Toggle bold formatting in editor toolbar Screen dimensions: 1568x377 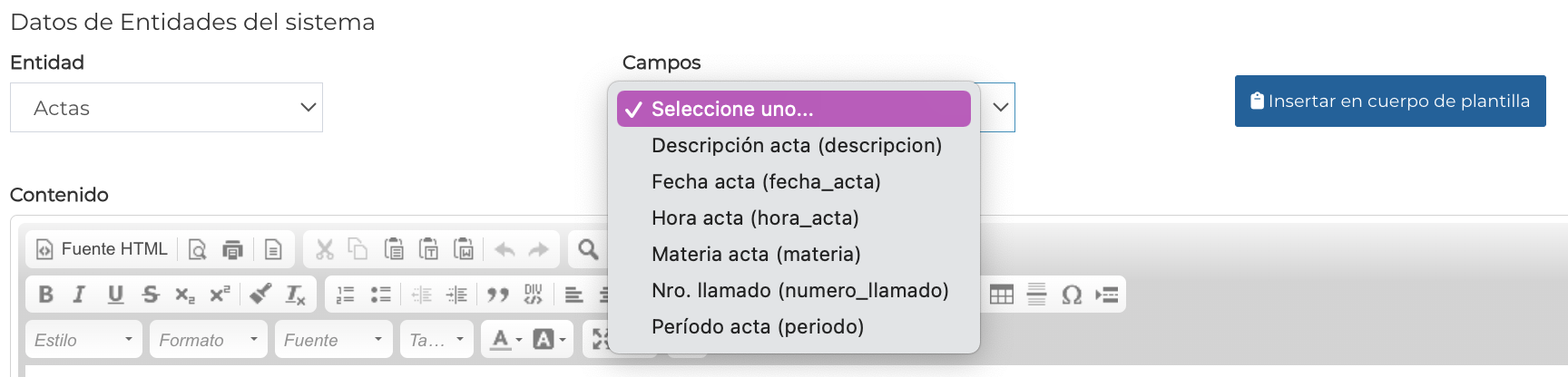[x=46, y=295]
